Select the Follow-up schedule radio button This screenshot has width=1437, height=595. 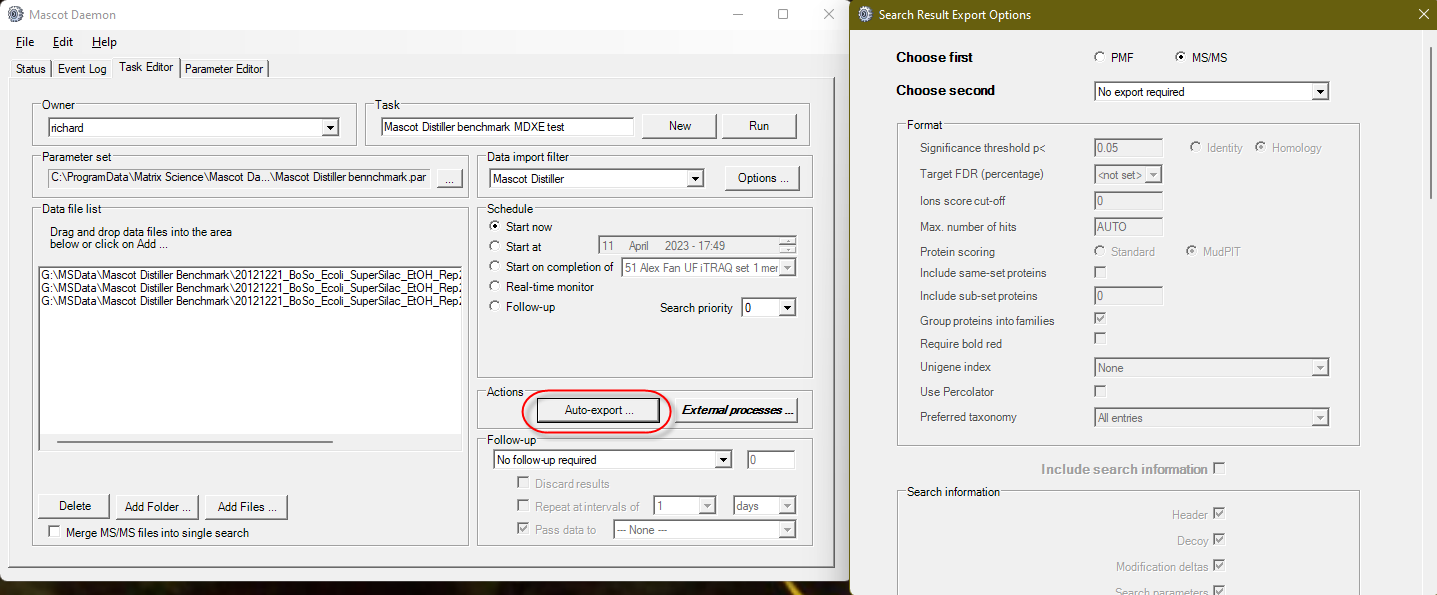495,307
